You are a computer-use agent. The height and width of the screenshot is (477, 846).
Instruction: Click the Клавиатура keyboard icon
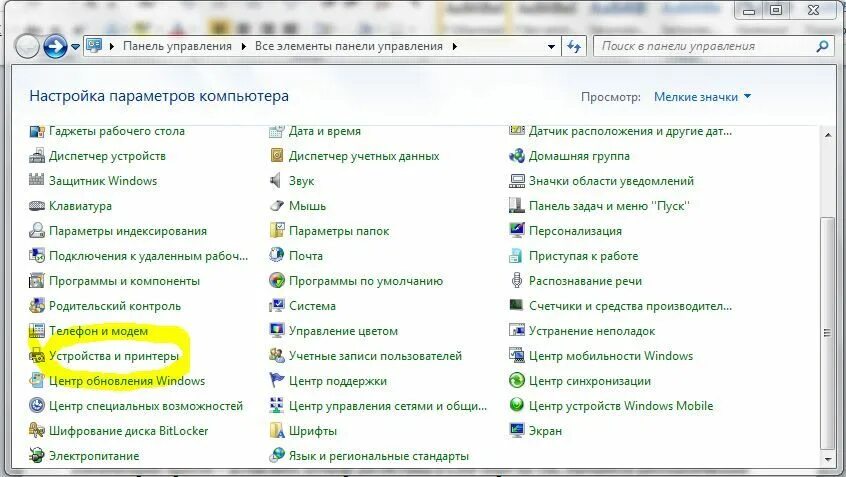point(37,206)
